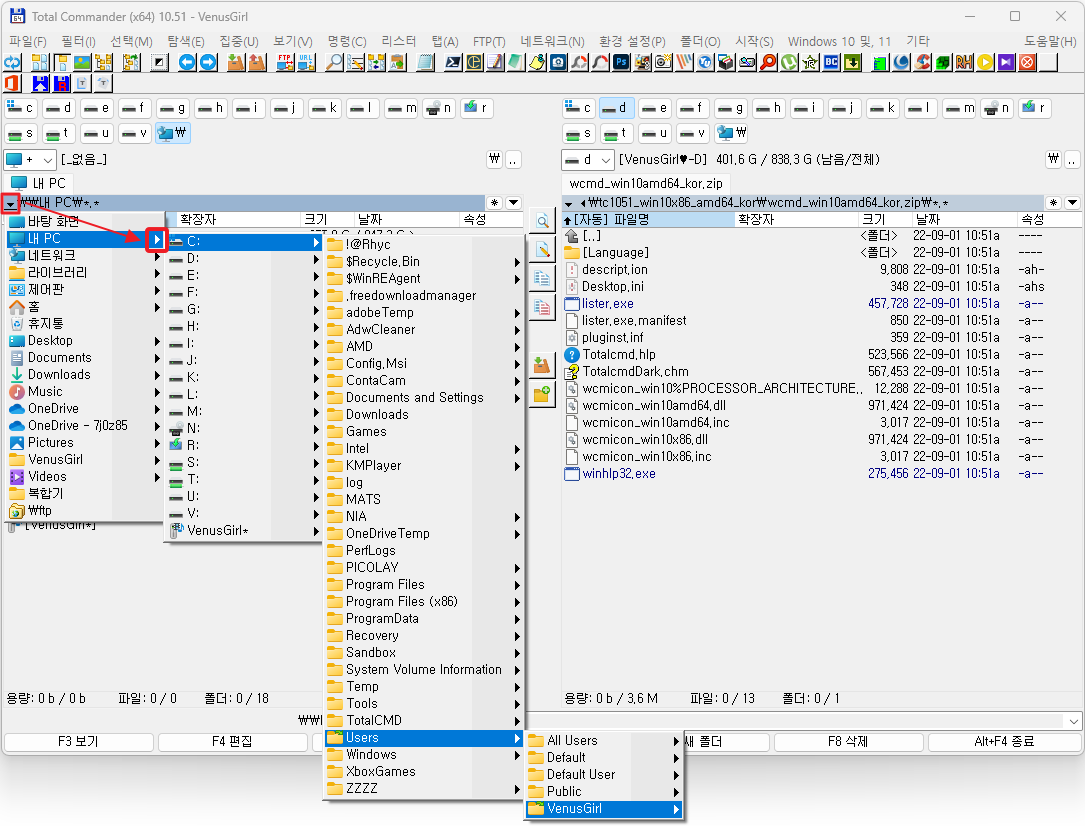Open the 환경 설정(P) menu
This screenshot has width=1085, height=826.
(632, 42)
